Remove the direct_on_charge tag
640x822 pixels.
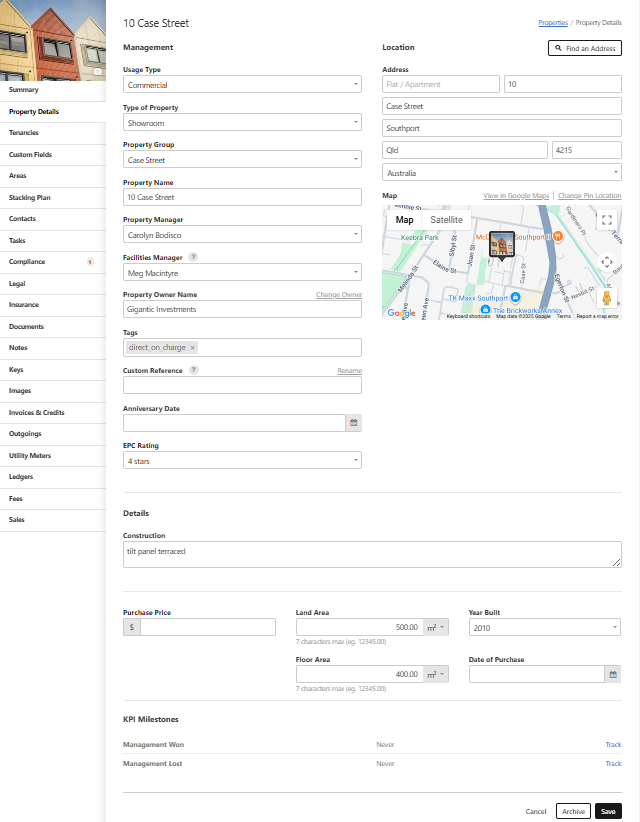193,347
